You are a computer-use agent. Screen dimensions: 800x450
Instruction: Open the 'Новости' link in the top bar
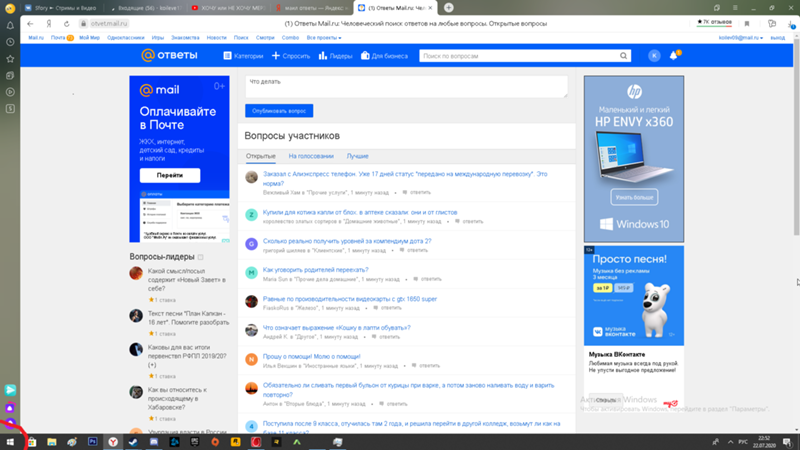click(x=216, y=38)
